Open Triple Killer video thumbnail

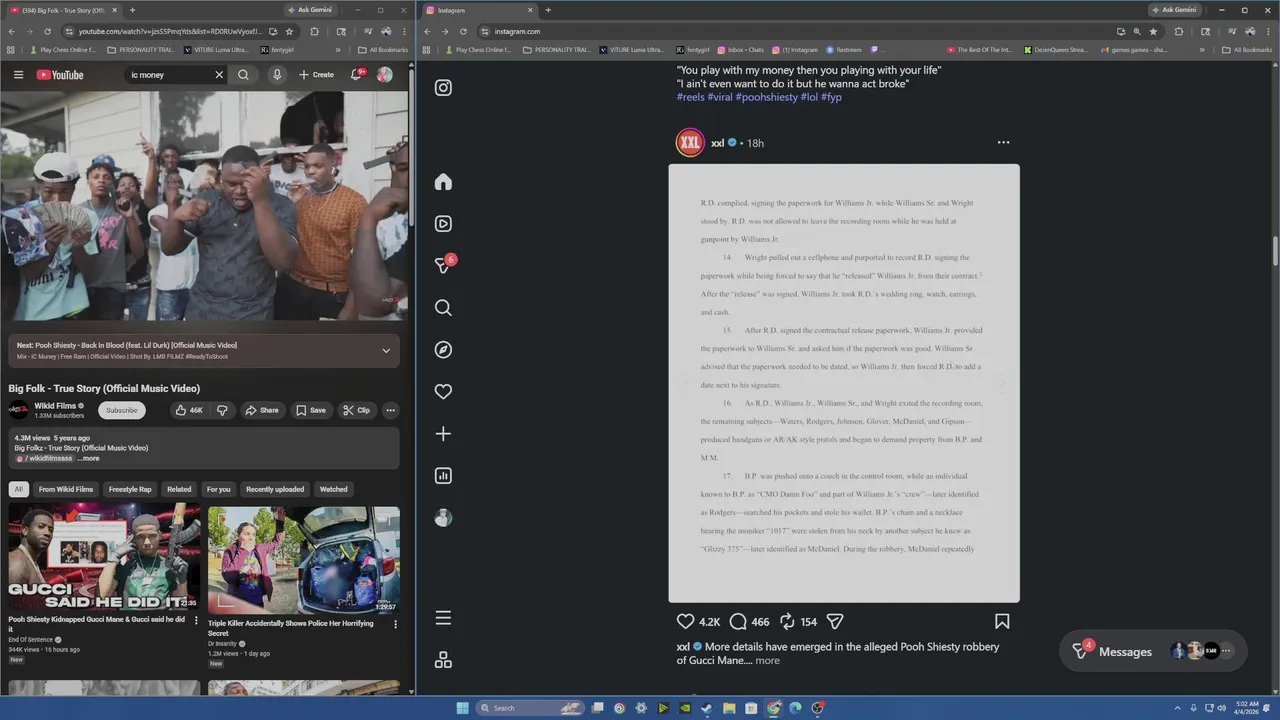pyautogui.click(x=304, y=558)
